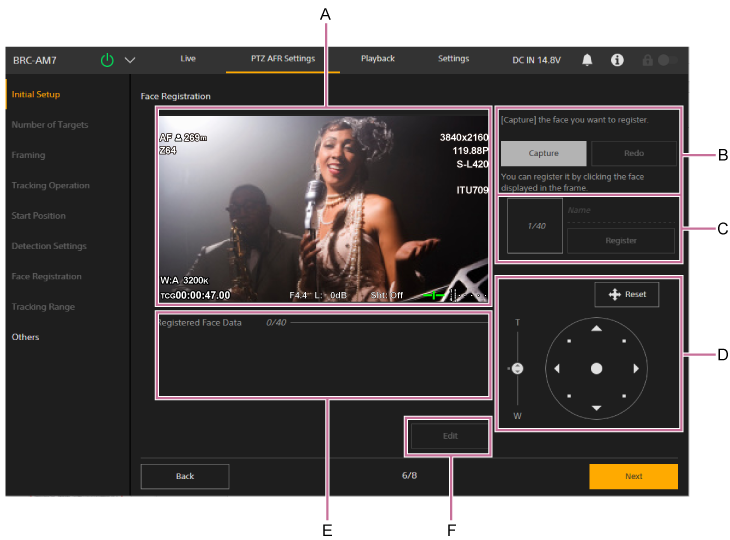Switch to the Live tab
This screenshot has height=540, width=730.
[x=188, y=59]
